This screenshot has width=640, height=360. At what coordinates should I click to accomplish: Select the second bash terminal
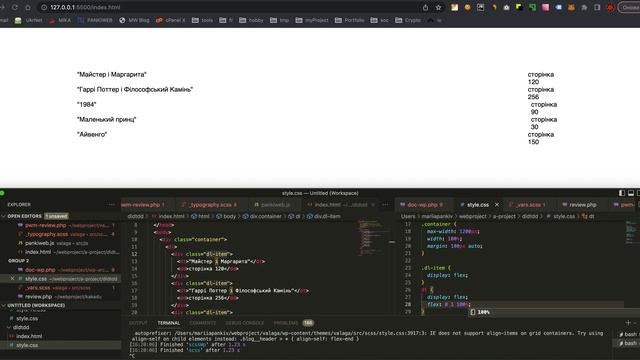tap(629, 343)
